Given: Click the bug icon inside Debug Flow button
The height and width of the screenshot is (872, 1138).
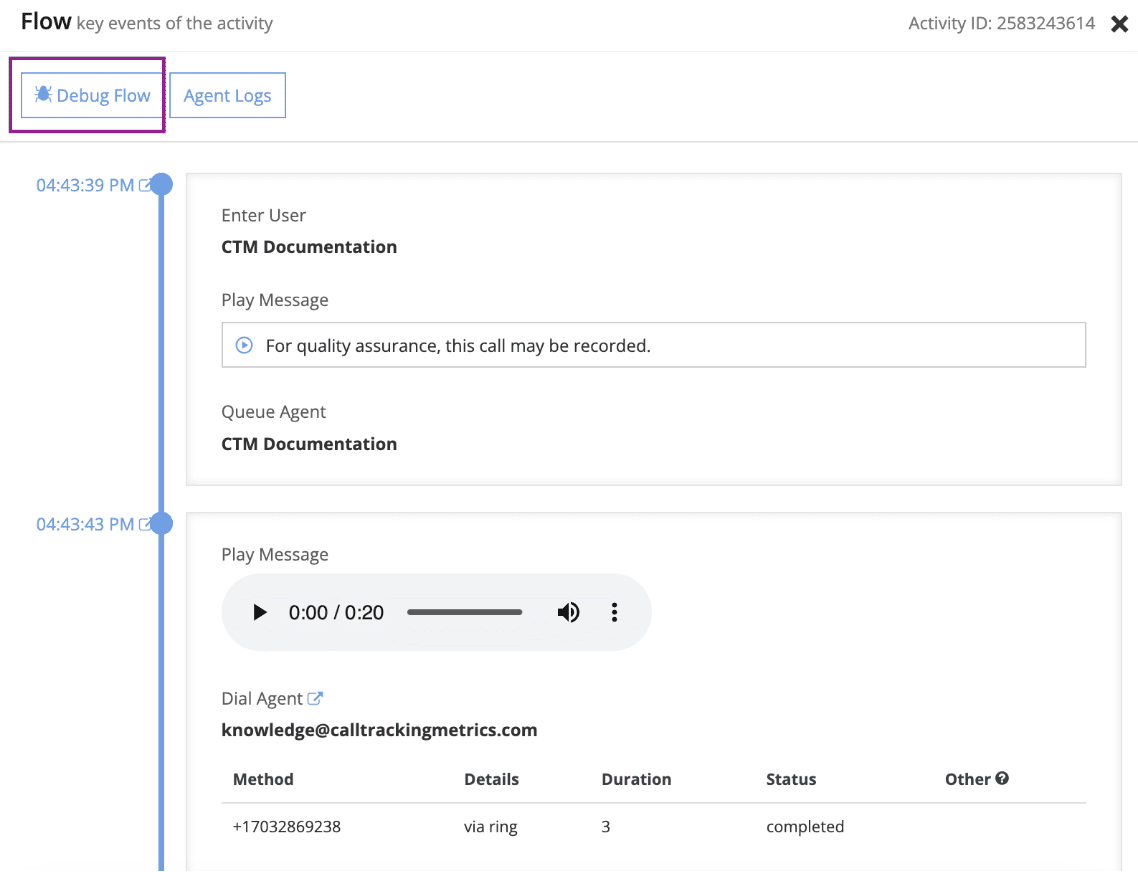Looking at the screenshot, I should pyautogui.click(x=44, y=95).
